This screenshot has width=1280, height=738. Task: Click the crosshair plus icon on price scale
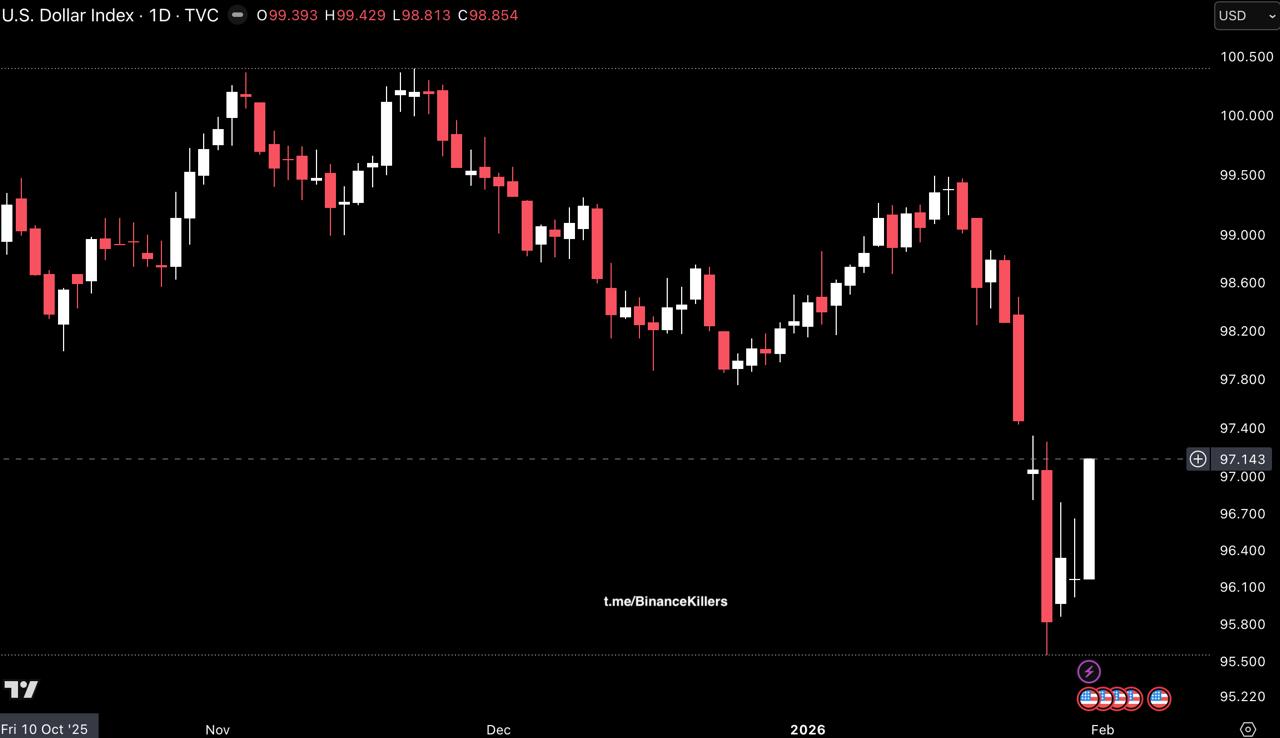click(x=1197, y=459)
